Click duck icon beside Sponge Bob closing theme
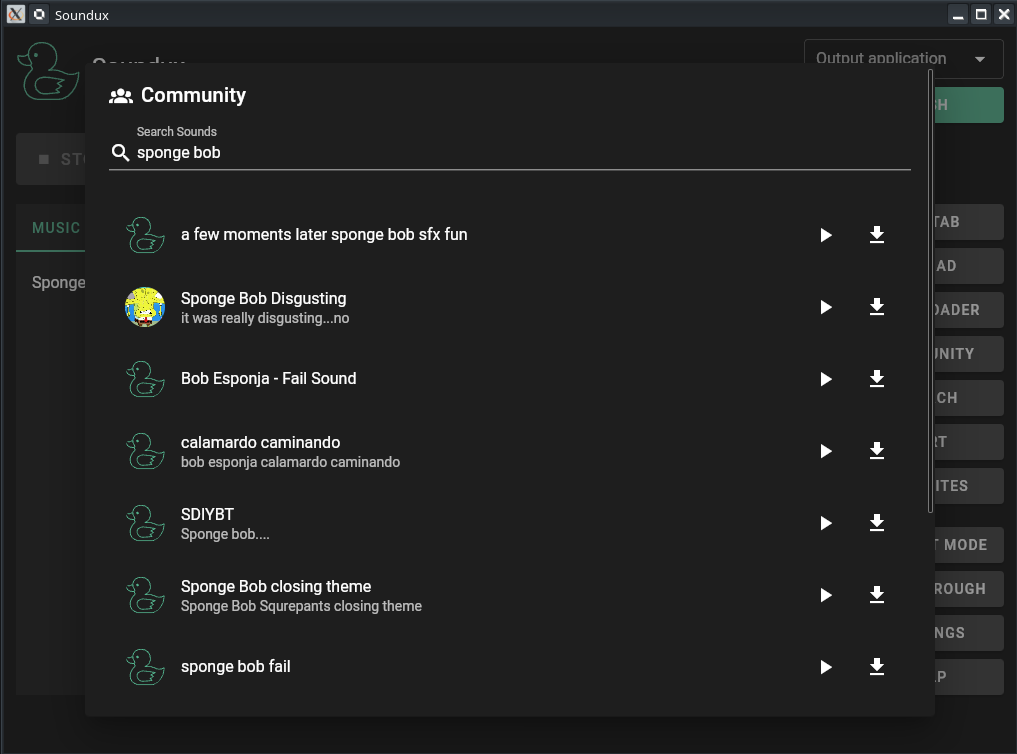1017x754 pixels. 145,595
